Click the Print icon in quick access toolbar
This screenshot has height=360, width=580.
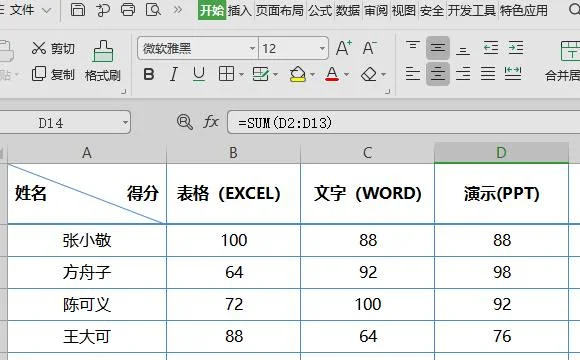coord(128,10)
